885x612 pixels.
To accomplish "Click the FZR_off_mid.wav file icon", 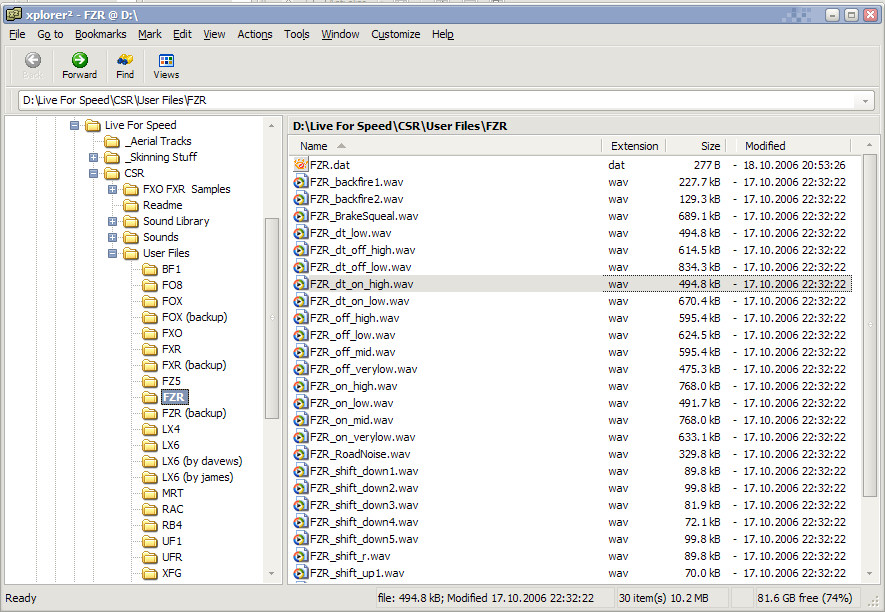I will tap(300, 352).
